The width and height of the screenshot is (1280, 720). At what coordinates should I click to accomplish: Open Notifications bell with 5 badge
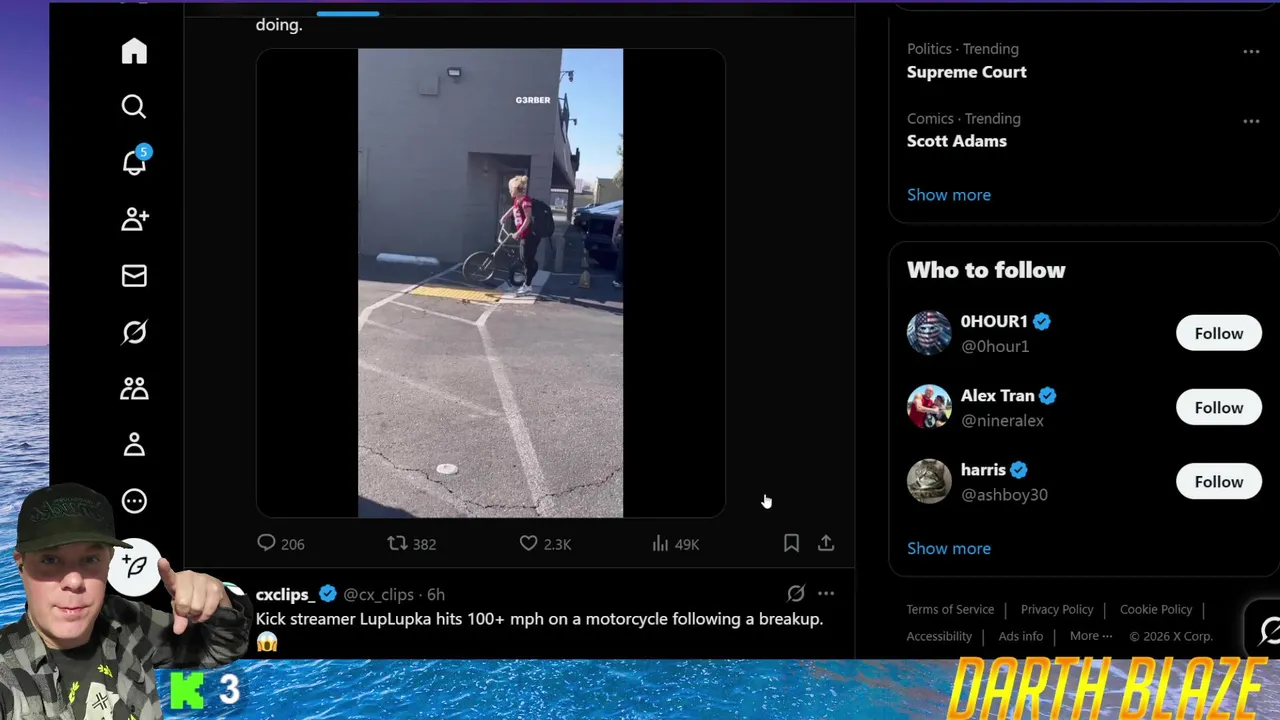pos(135,161)
